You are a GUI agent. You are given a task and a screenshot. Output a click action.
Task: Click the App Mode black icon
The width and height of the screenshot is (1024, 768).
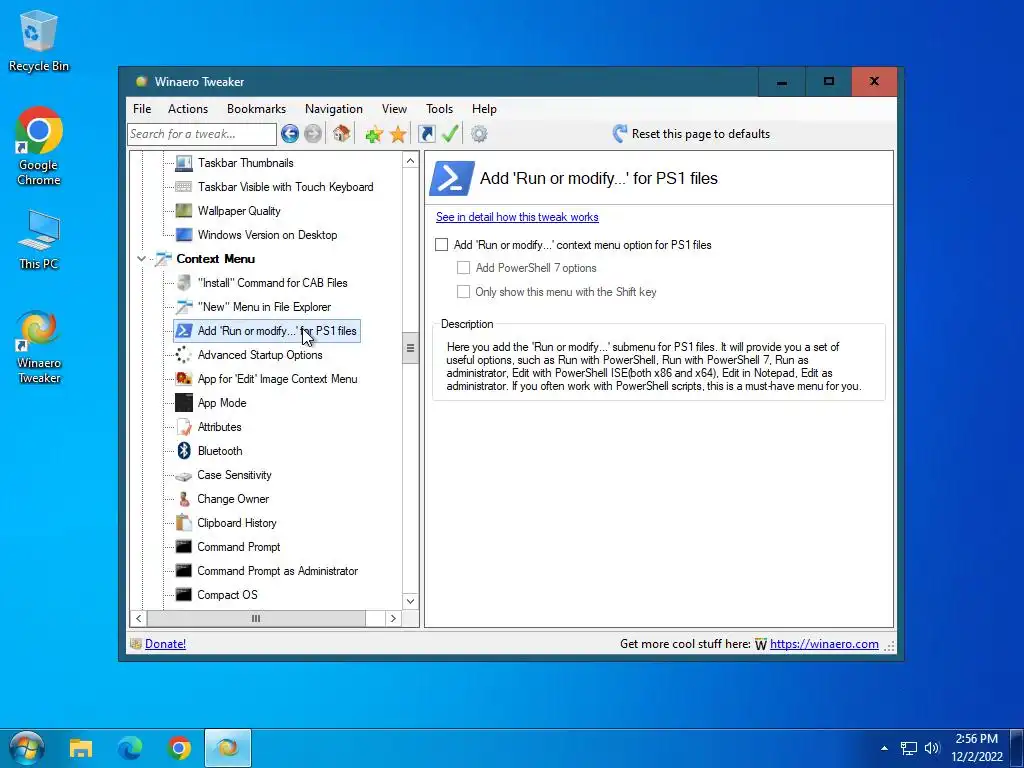[x=184, y=403]
